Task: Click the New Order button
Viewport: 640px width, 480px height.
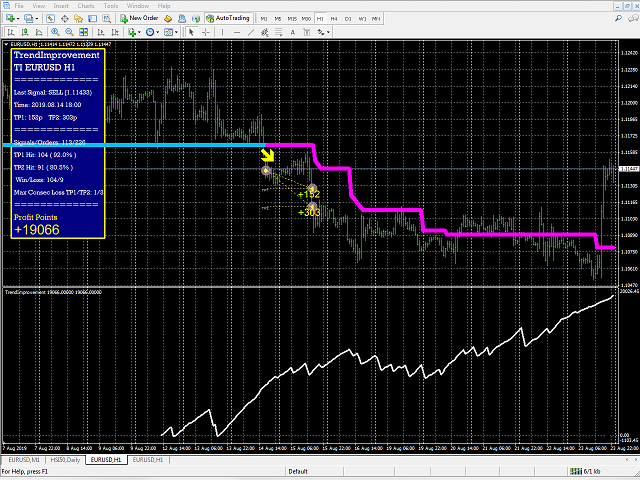Action: pos(139,18)
